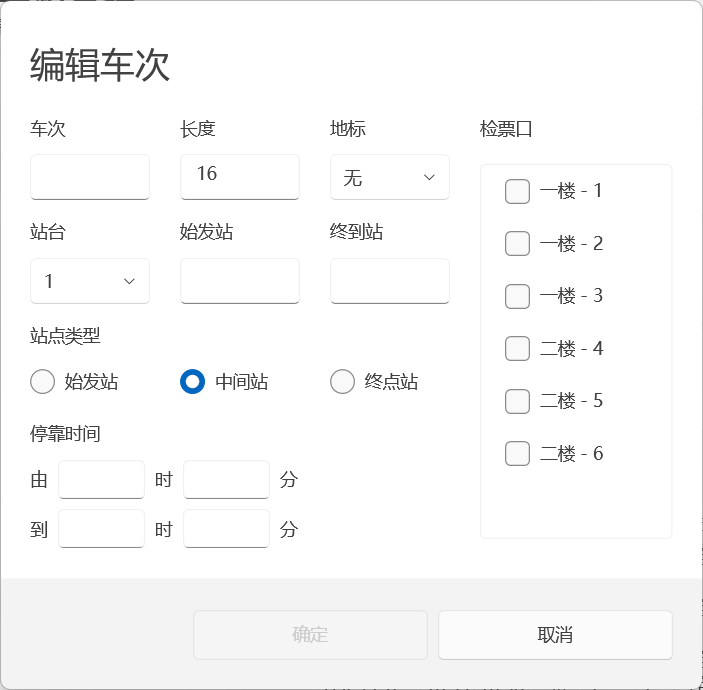Click the minute field in the 到 row

point(226,529)
